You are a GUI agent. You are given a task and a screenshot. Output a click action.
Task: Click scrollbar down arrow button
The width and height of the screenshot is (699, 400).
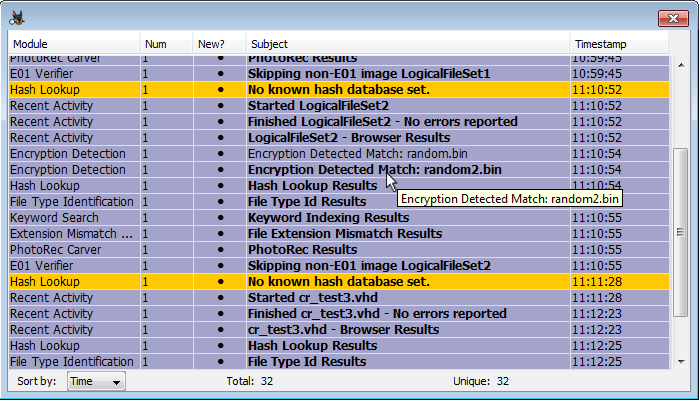tap(680, 361)
